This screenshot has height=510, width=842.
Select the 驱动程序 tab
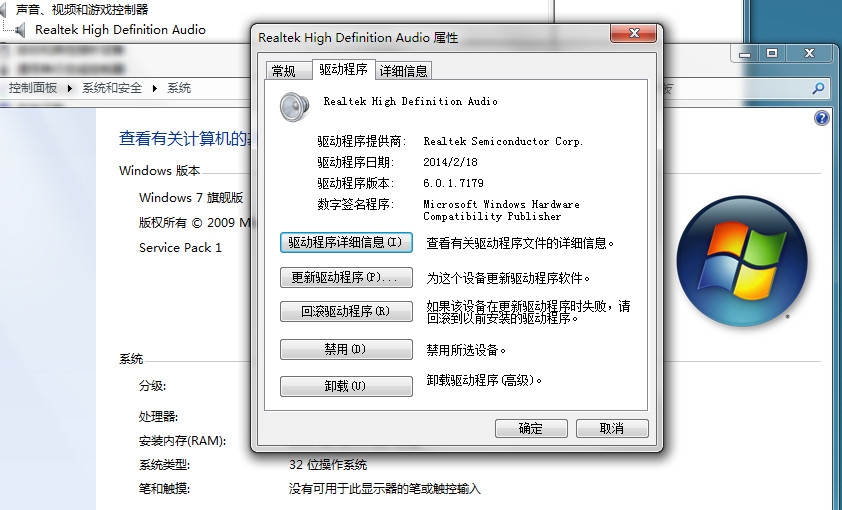coord(343,69)
